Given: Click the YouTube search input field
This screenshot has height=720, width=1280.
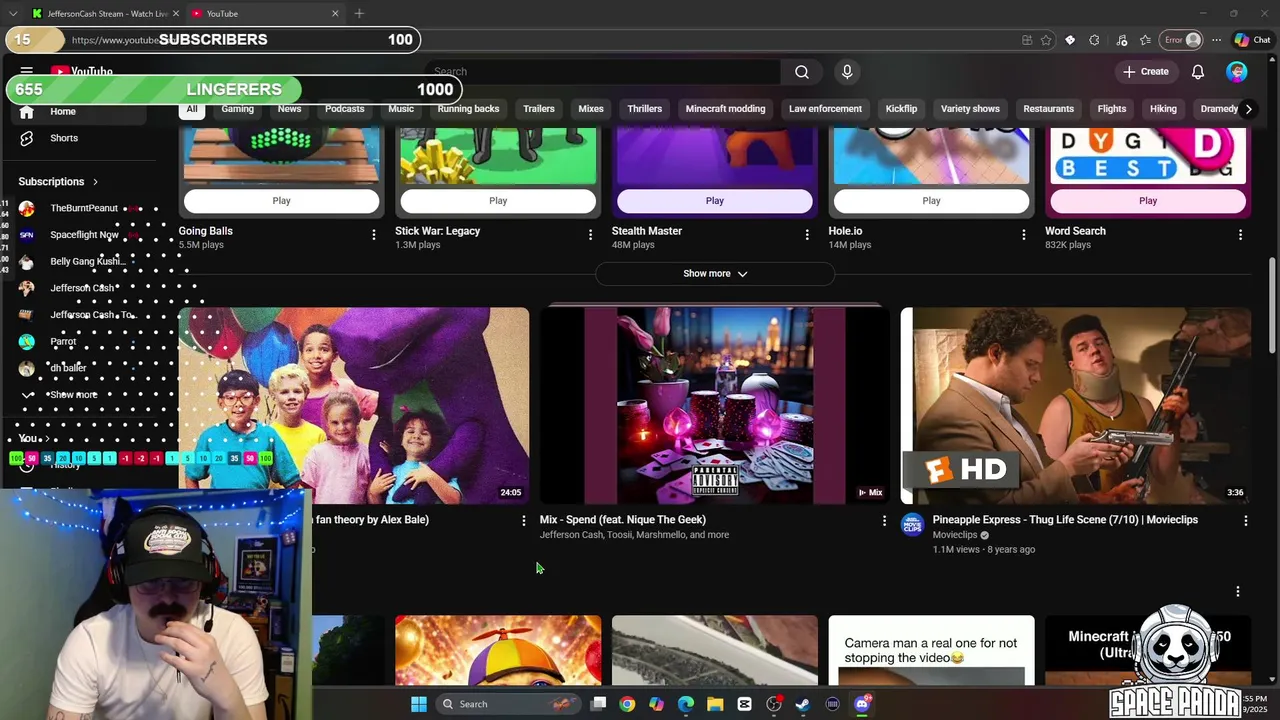Looking at the screenshot, I should [x=603, y=72].
